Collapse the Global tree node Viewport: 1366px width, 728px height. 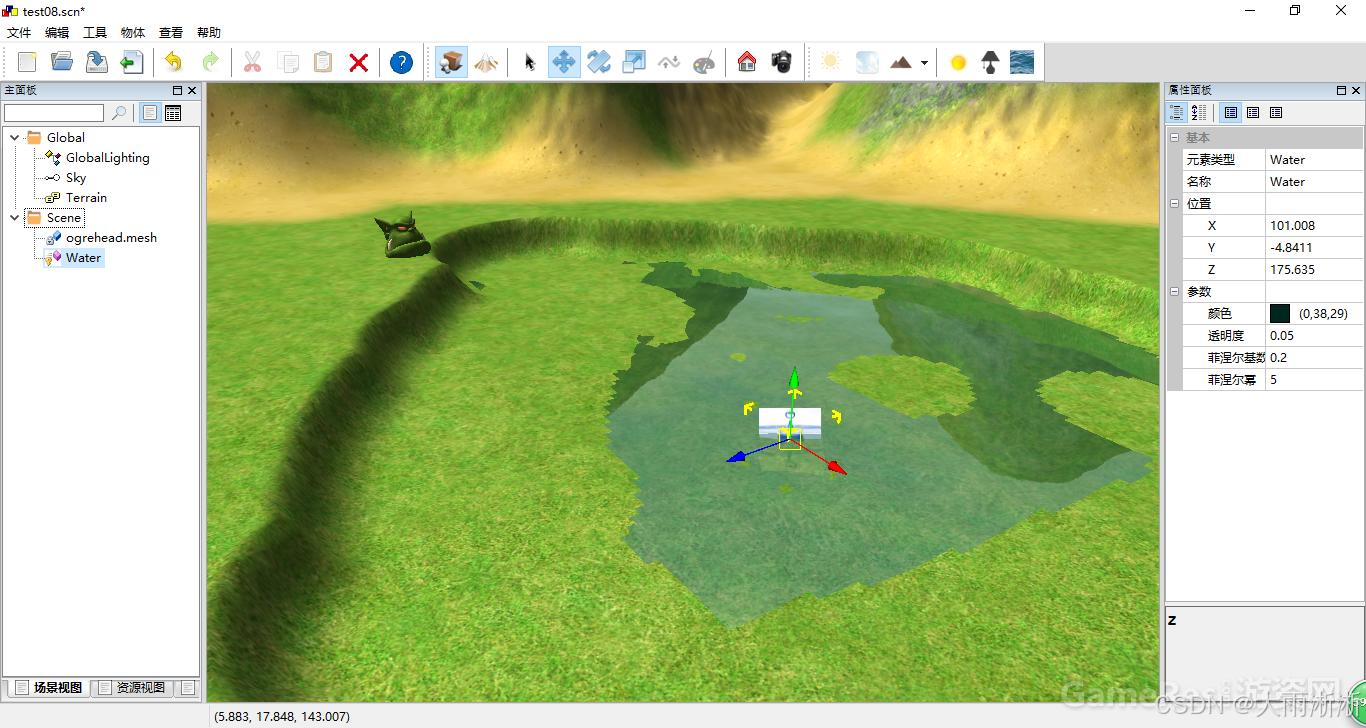[x=14, y=137]
